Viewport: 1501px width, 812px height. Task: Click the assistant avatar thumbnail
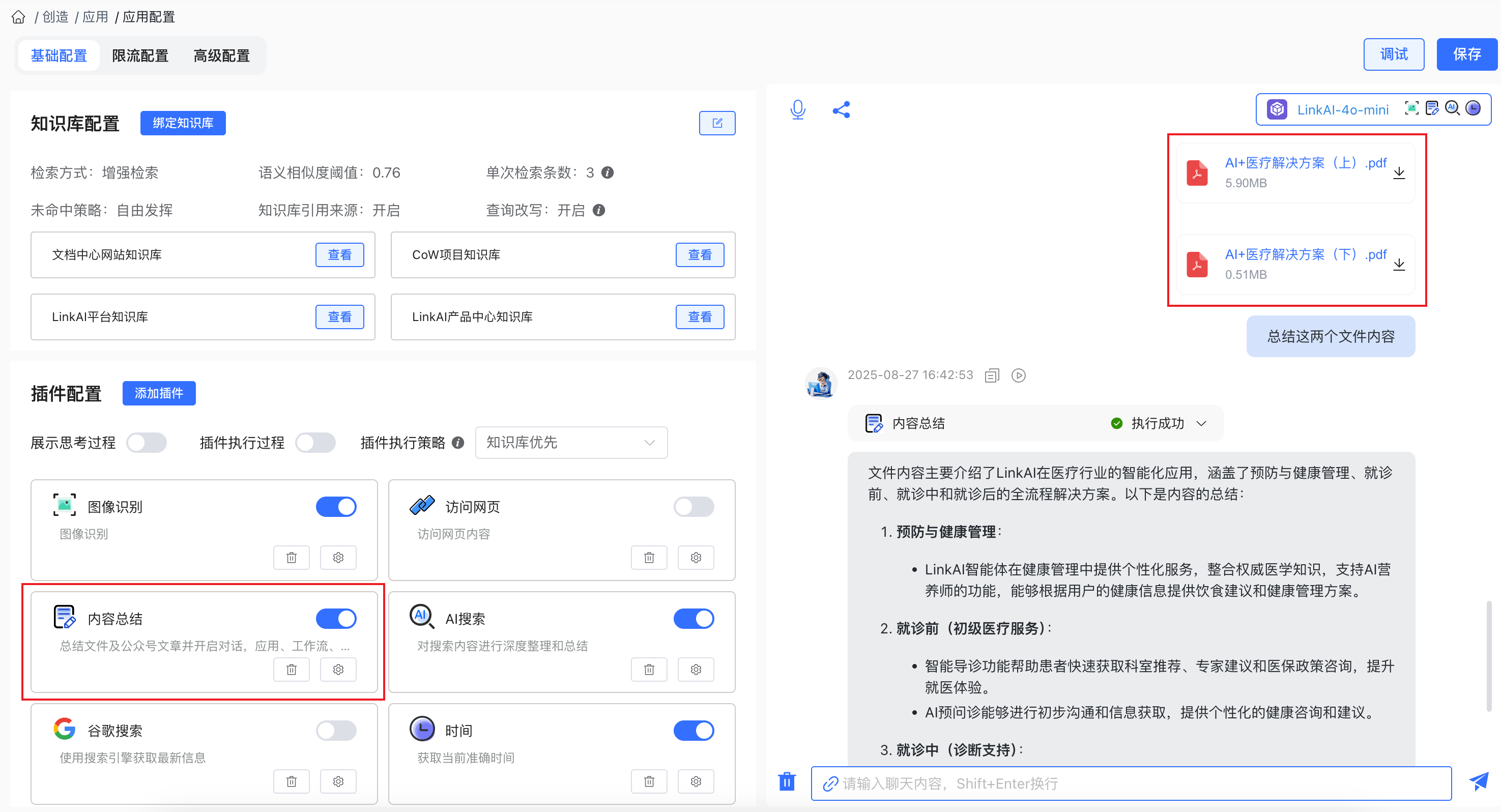[821, 383]
